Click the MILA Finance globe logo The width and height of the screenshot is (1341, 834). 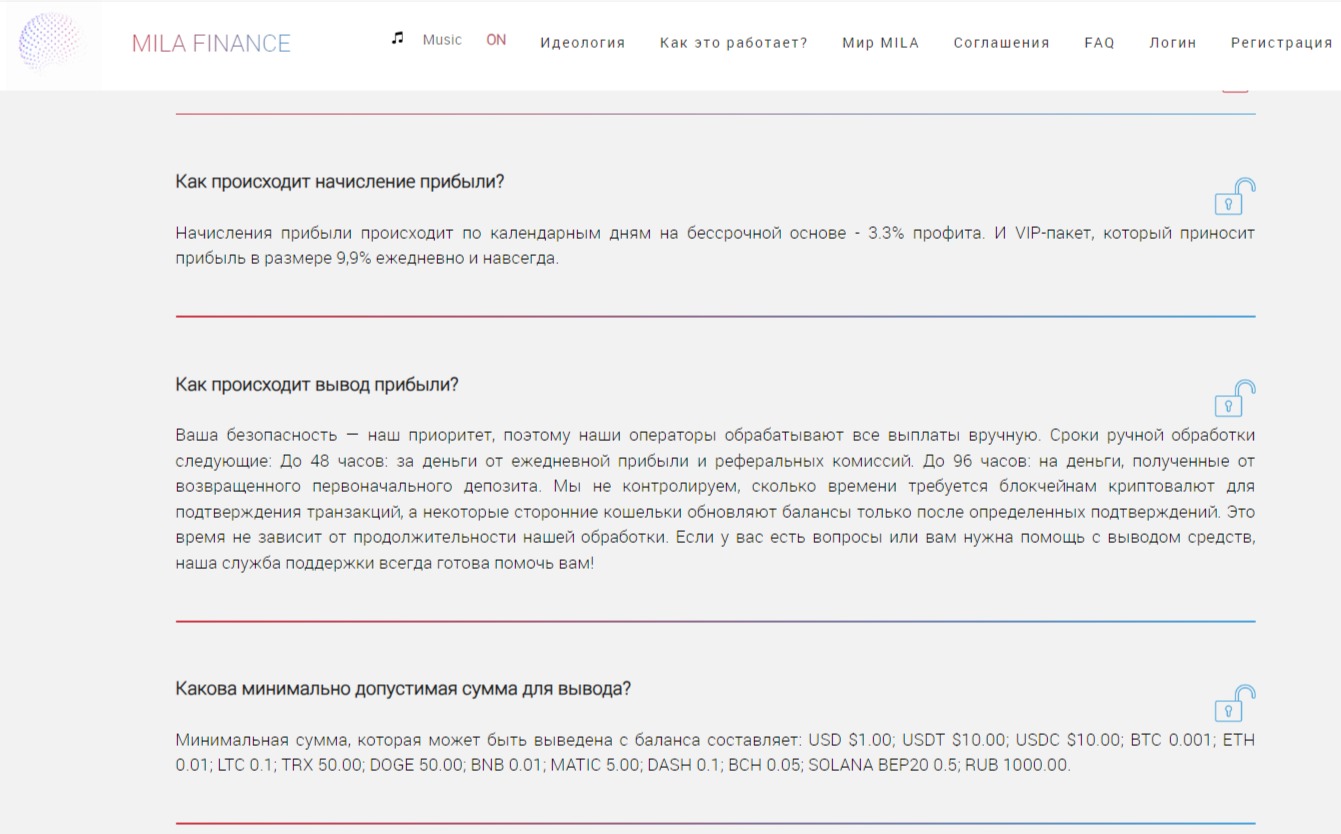(x=50, y=43)
